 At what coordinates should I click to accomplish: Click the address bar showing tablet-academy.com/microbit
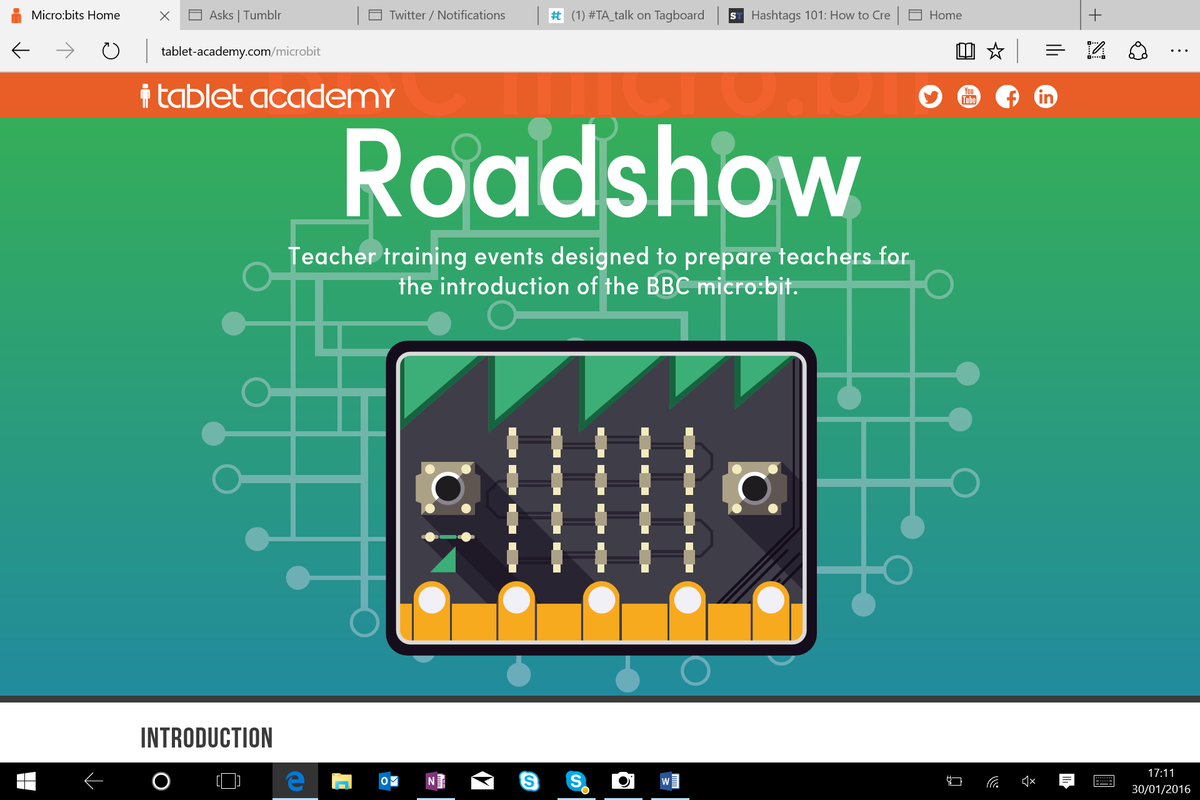pos(240,50)
